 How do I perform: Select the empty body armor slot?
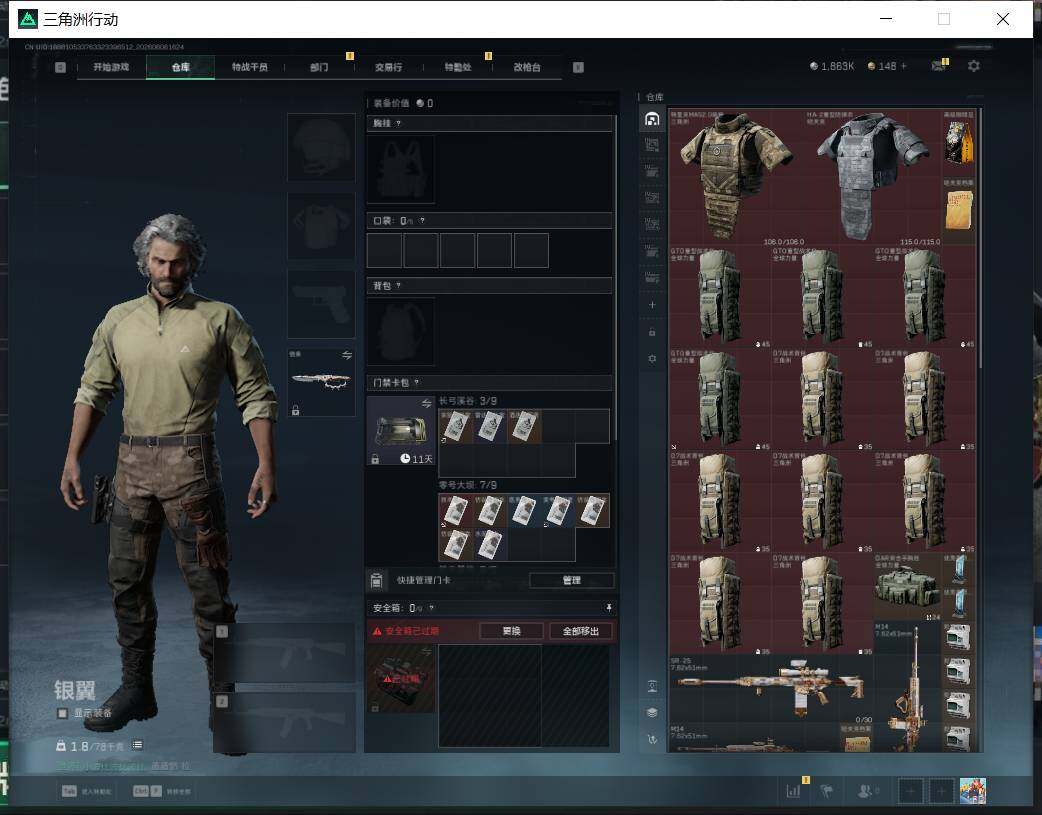pyautogui.click(x=321, y=227)
